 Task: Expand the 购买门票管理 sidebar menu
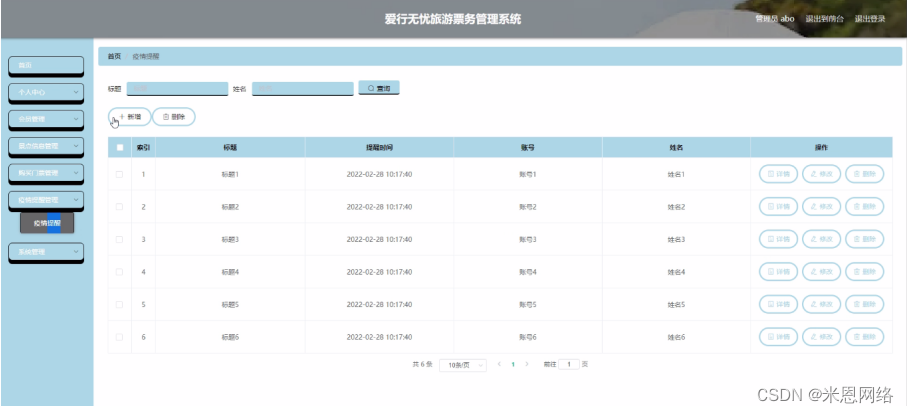(x=46, y=173)
